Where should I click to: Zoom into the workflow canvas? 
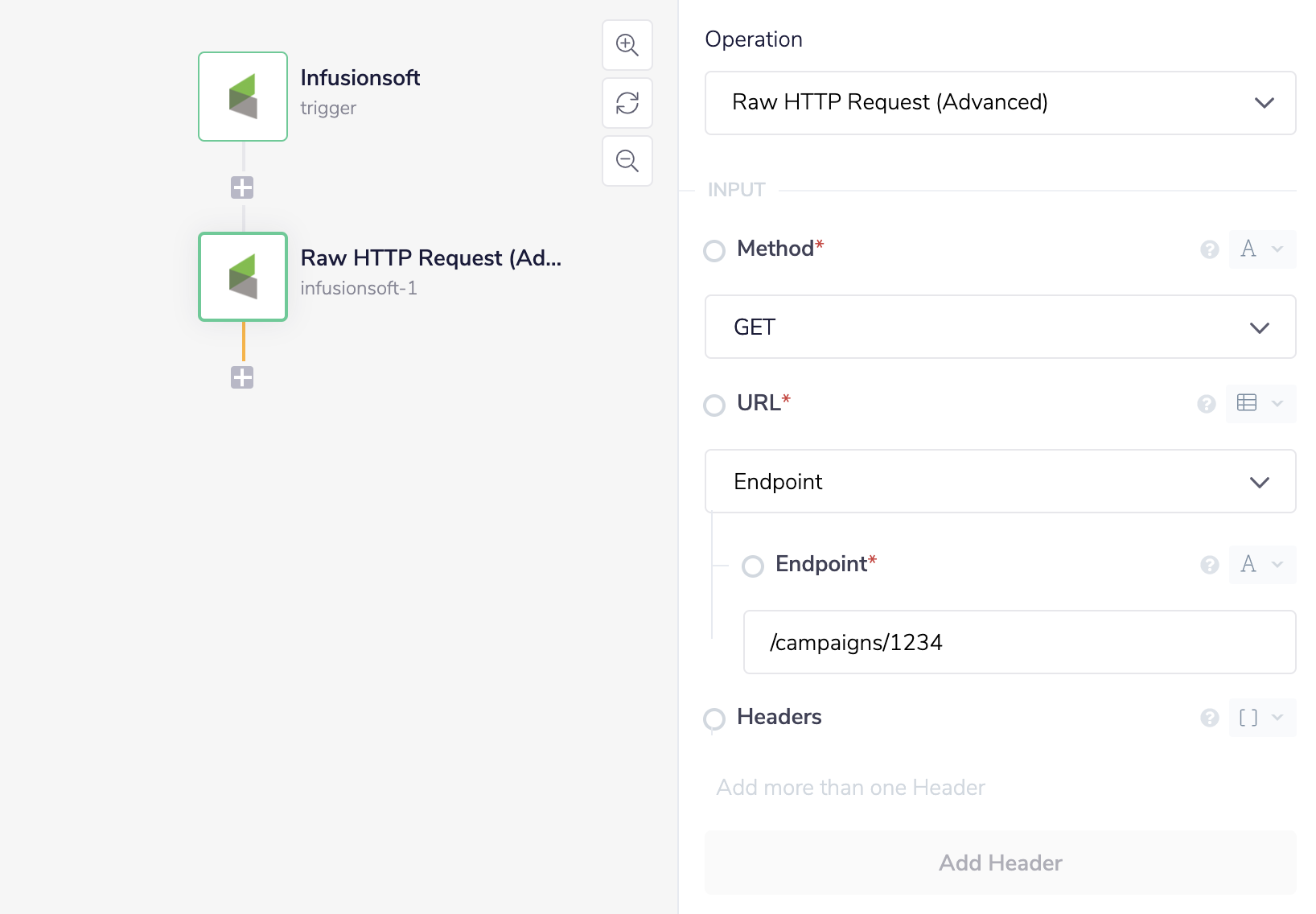[x=627, y=45]
